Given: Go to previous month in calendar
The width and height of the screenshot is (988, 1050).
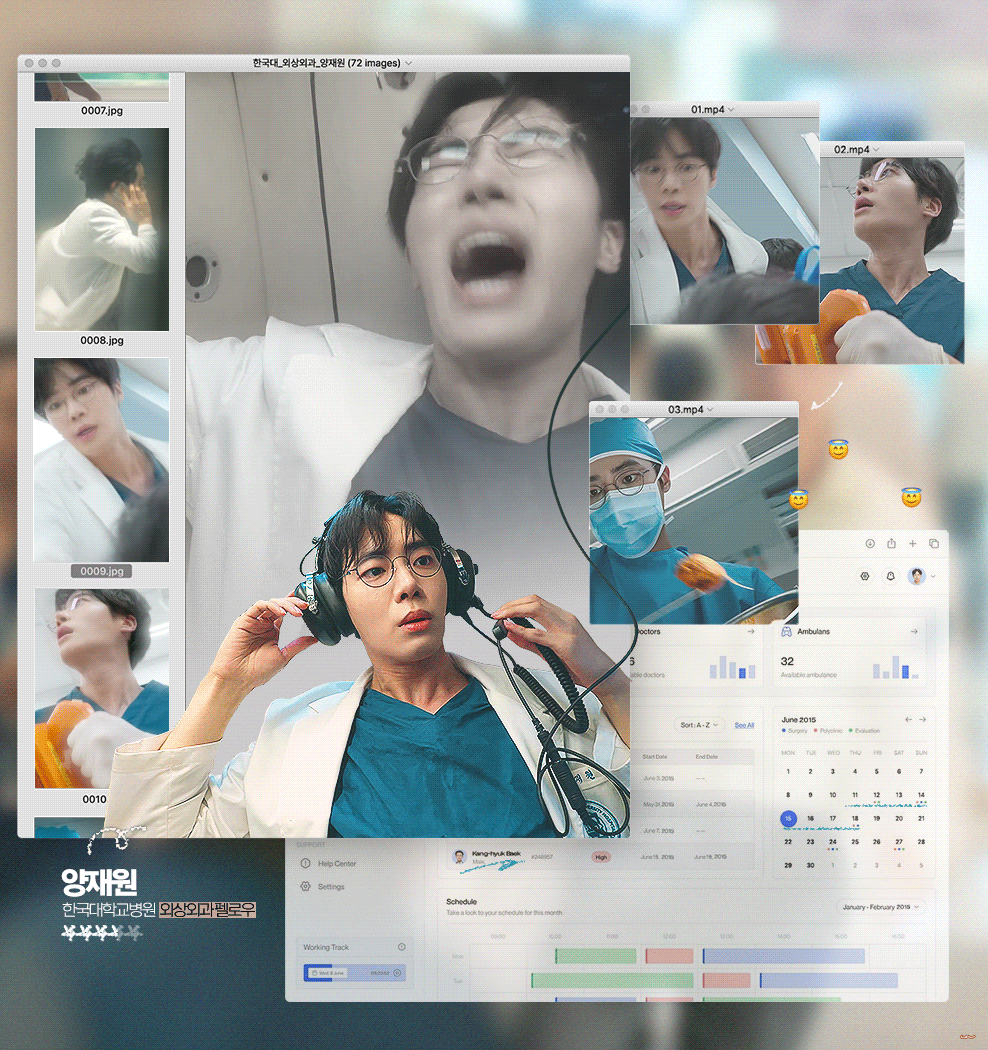Looking at the screenshot, I should click(908, 719).
